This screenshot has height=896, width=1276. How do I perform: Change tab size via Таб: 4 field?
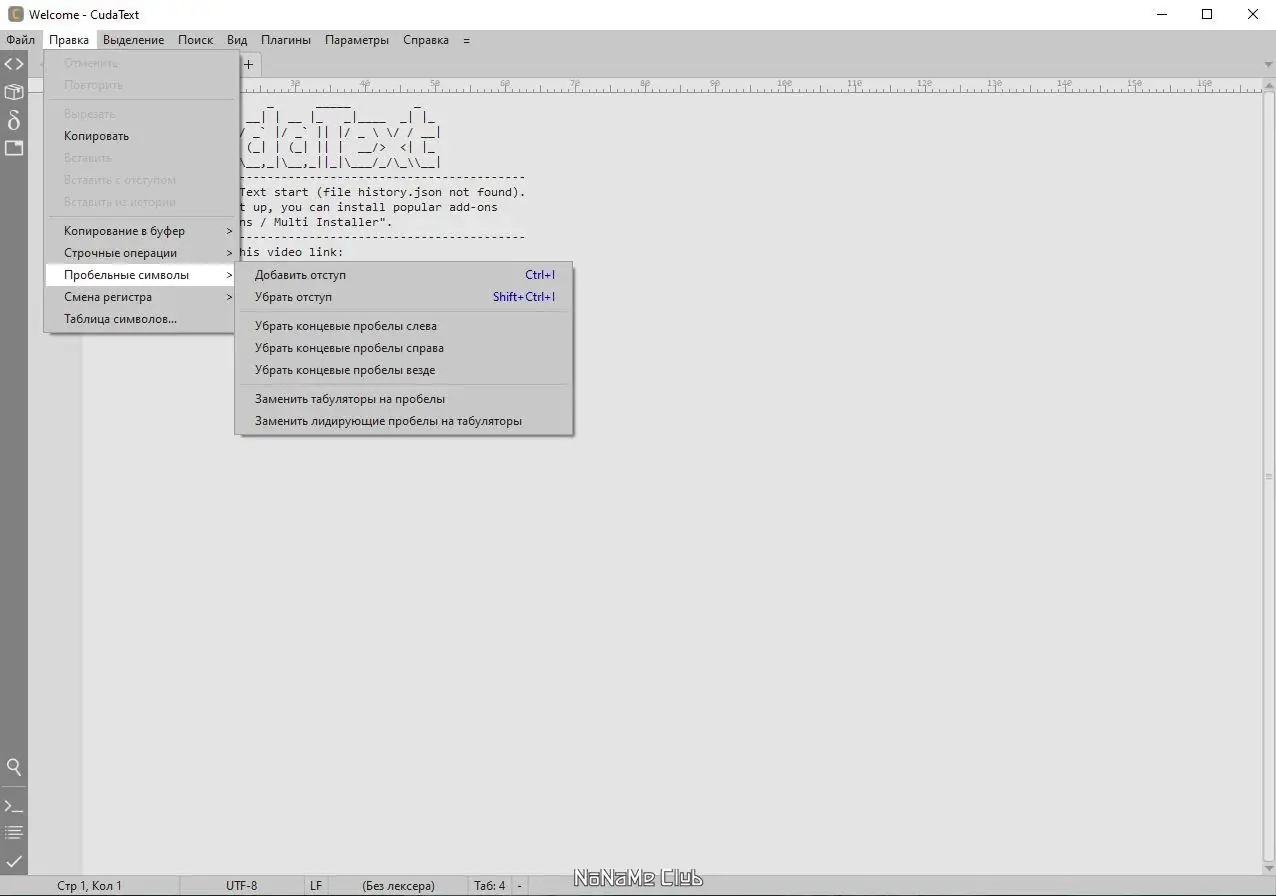click(490, 886)
